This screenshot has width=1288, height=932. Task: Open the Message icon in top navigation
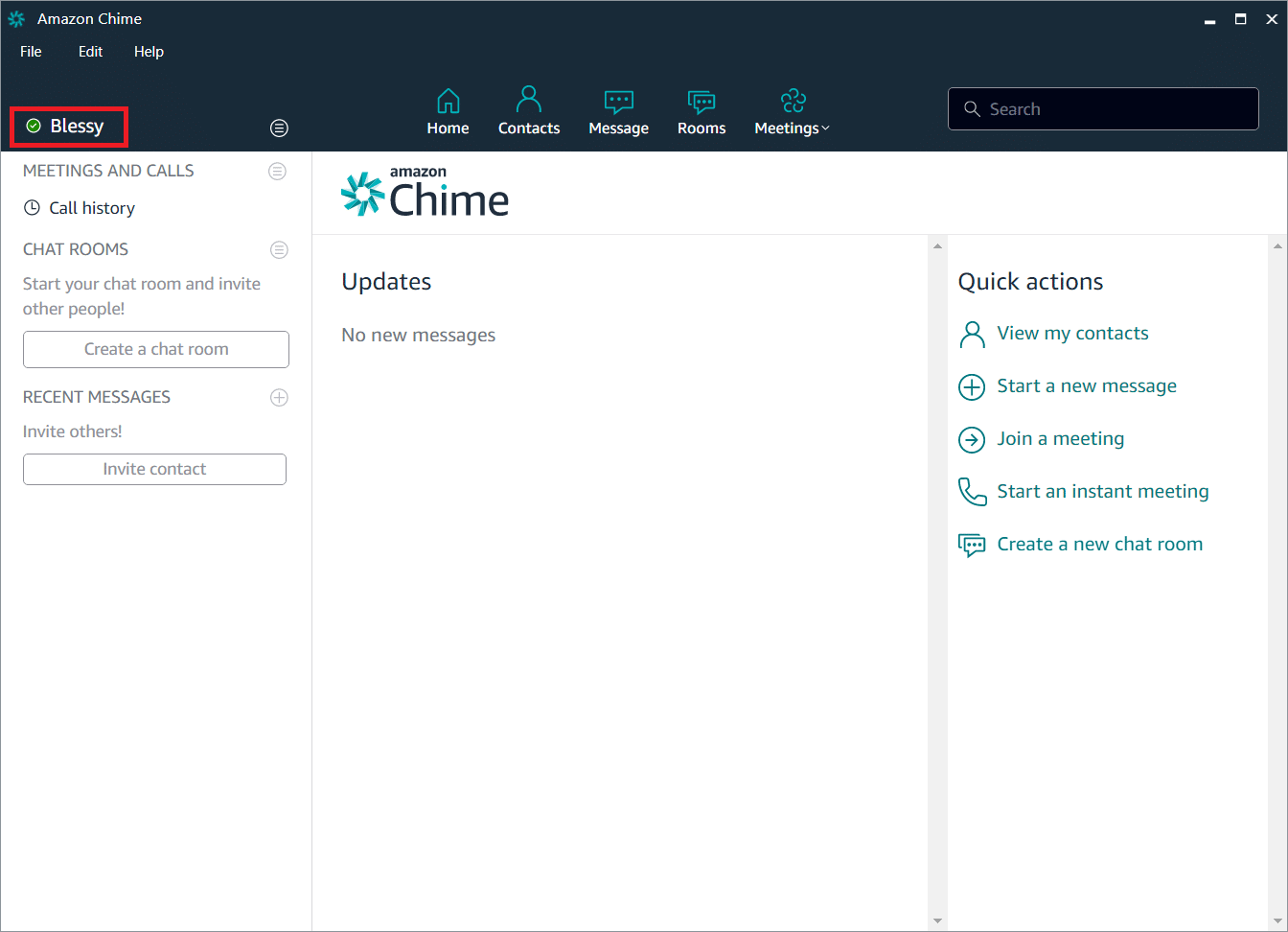tap(618, 102)
